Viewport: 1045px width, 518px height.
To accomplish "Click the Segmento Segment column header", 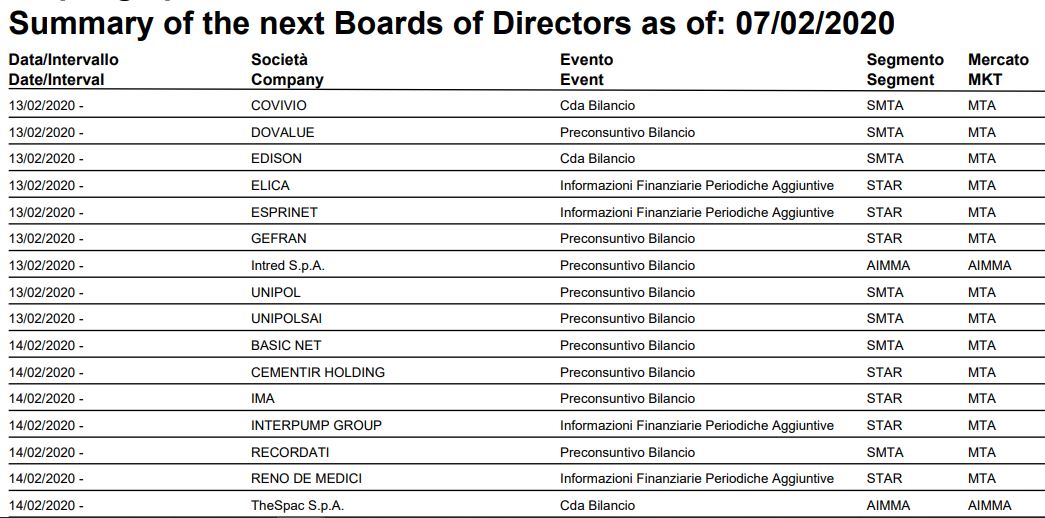I will pos(905,69).
